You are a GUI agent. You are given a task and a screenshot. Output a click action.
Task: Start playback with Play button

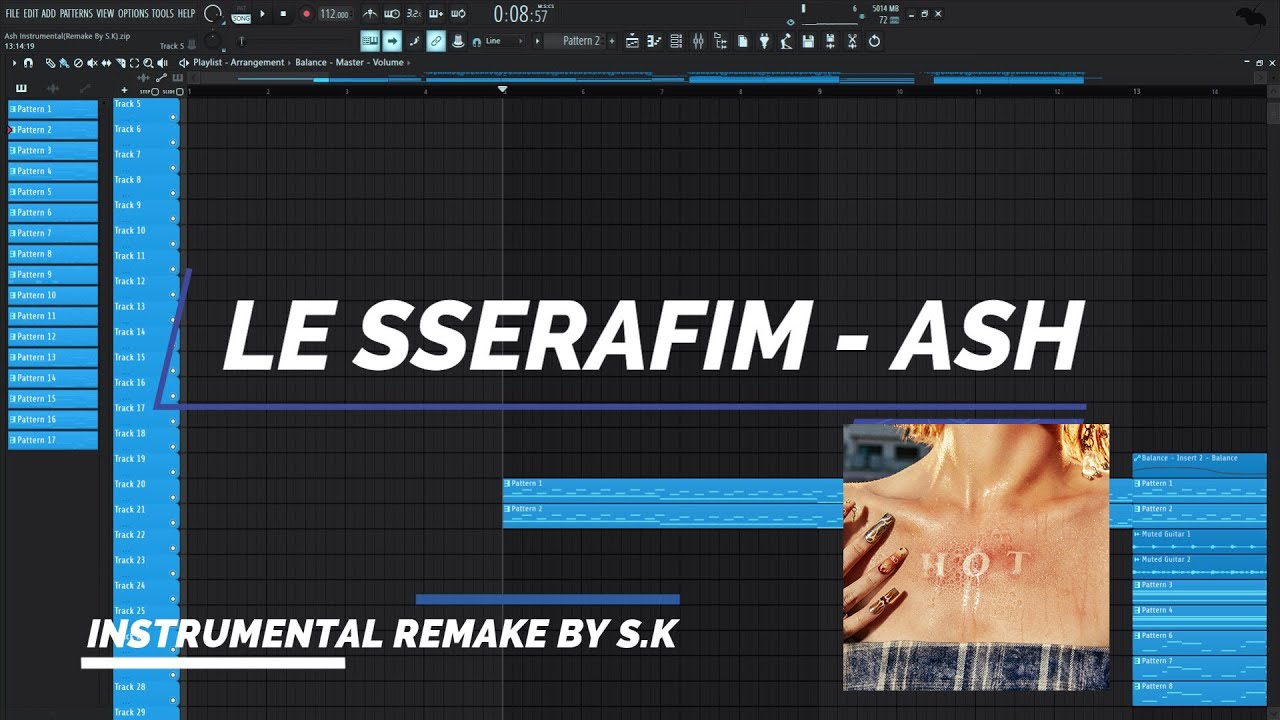262,14
